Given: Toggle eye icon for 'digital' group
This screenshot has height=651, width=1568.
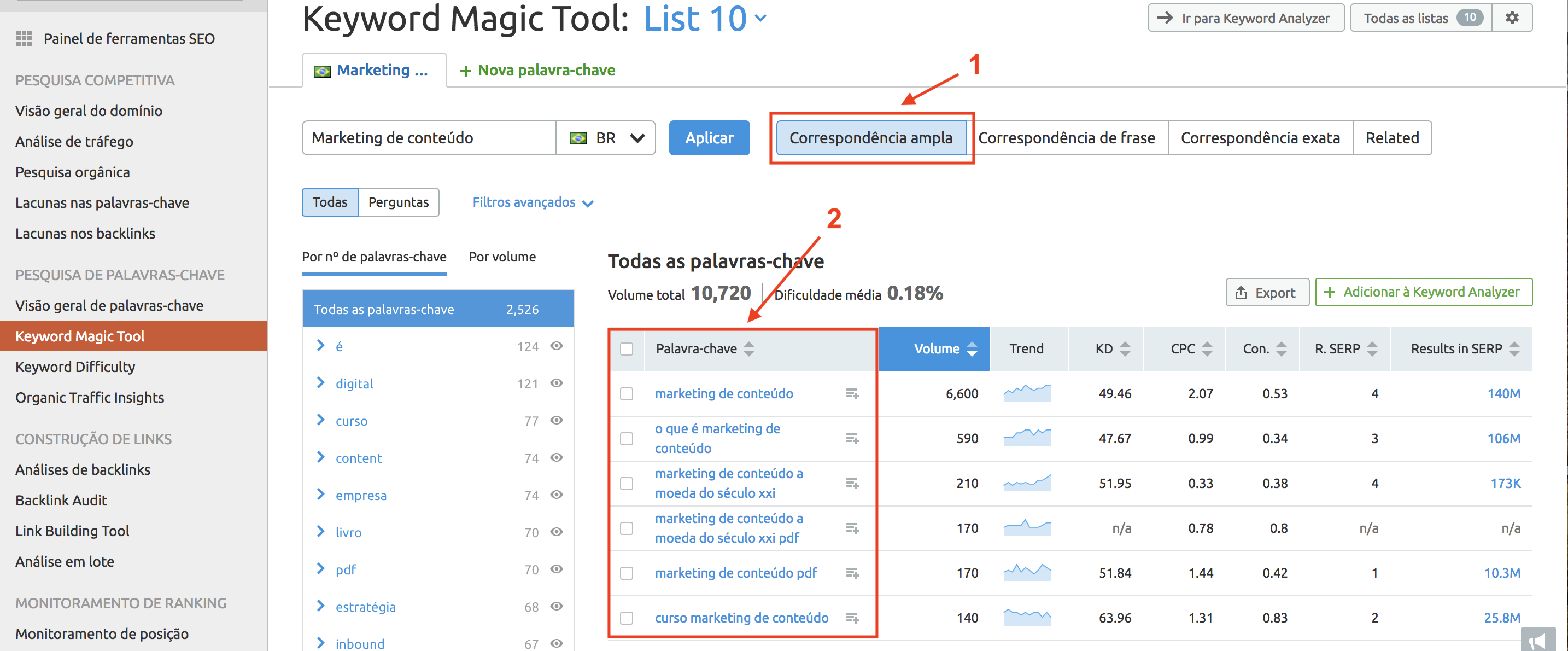Looking at the screenshot, I should (x=557, y=383).
